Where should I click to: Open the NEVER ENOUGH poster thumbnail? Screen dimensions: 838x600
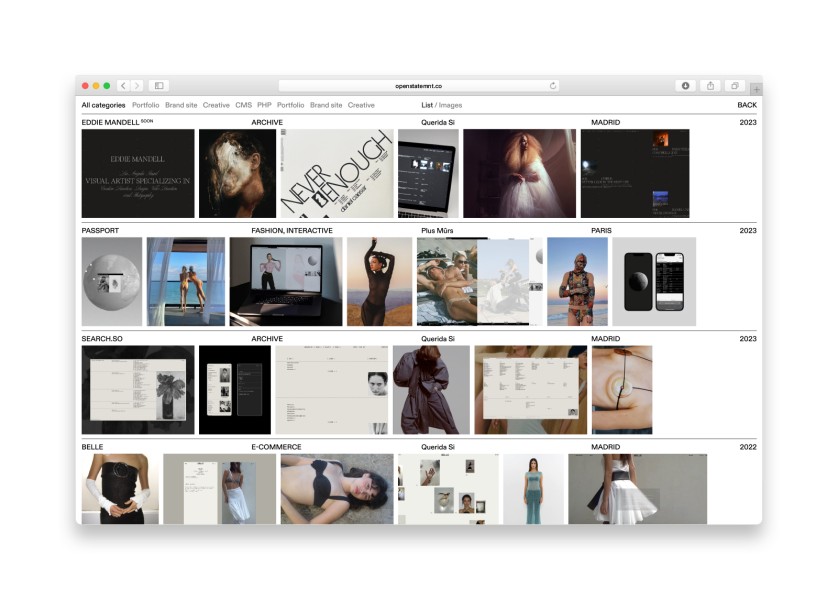[337, 174]
